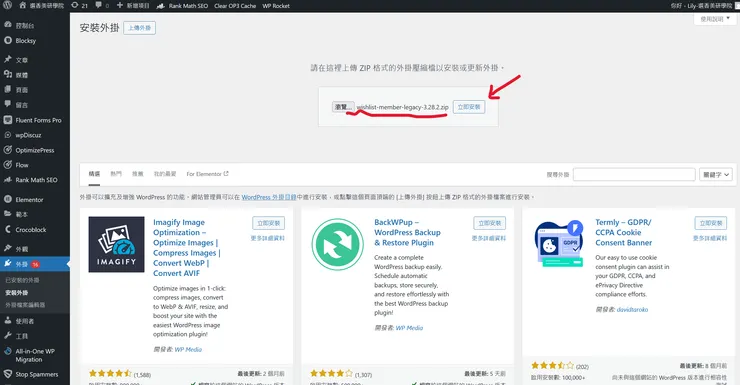
Task: Open the WordPress logo menu
Action: click(7, 5)
